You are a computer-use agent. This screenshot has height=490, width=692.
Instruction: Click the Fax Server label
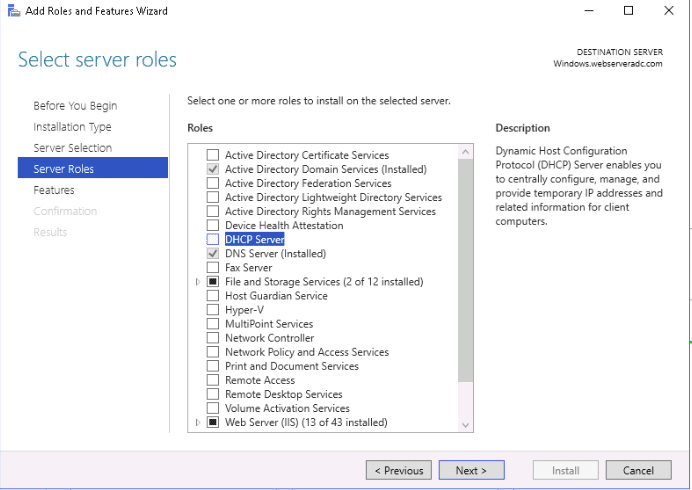coord(248,268)
